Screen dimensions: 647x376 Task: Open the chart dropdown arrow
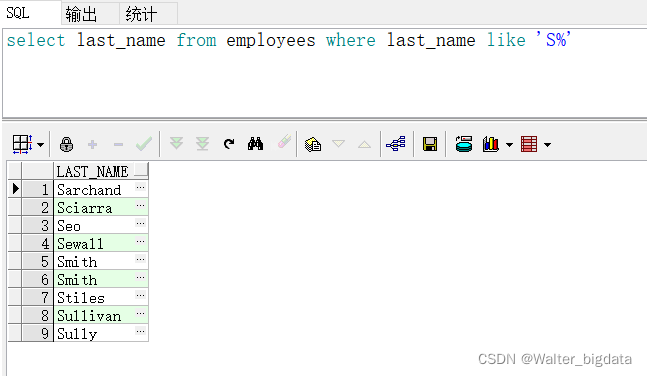pyautogui.click(x=510, y=145)
